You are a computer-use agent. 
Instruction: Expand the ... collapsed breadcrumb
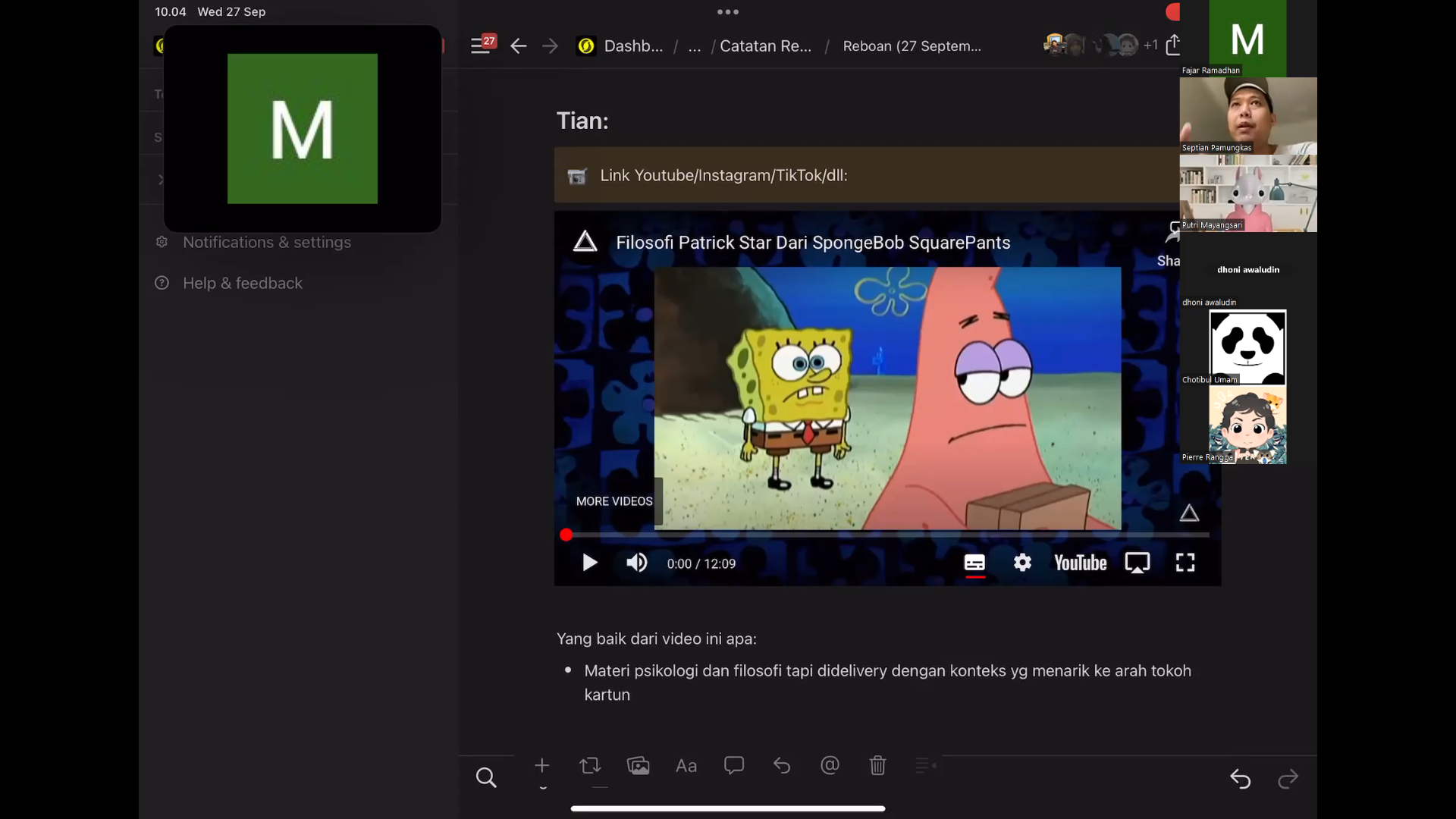click(695, 46)
